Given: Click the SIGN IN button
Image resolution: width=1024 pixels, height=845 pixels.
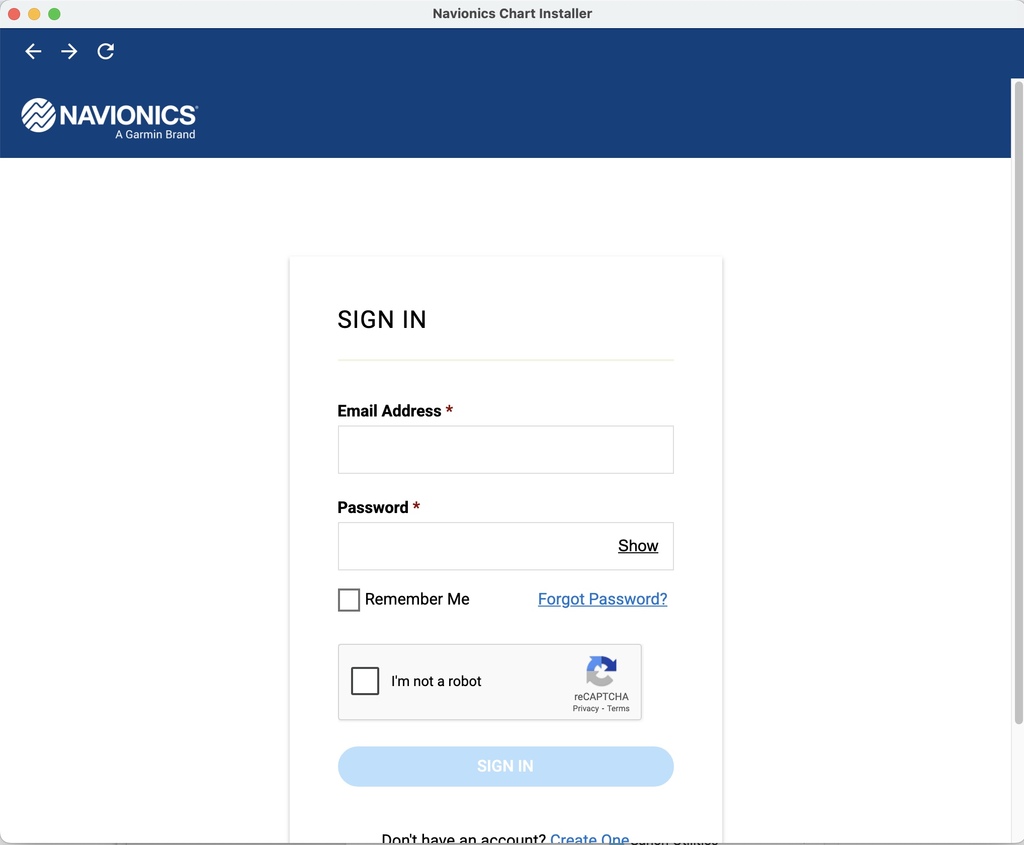Looking at the screenshot, I should pyautogui.click(x=505, y=766).
